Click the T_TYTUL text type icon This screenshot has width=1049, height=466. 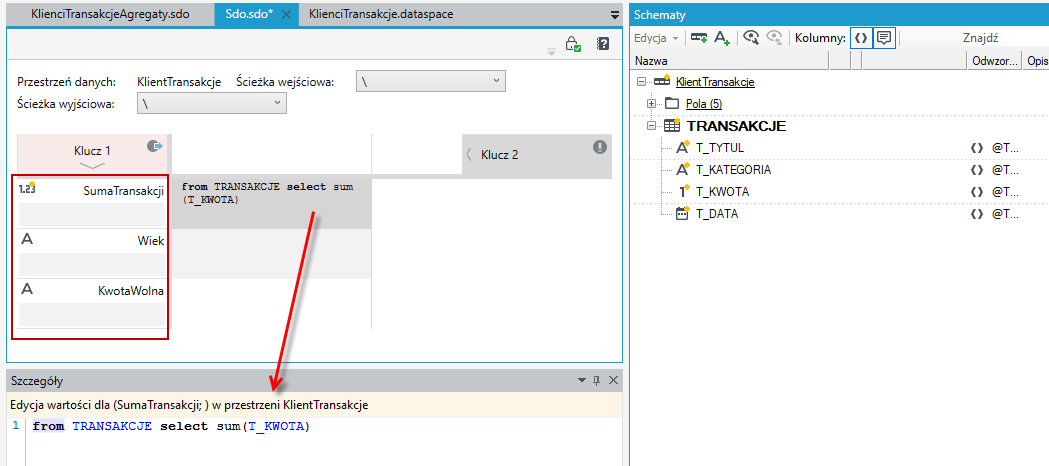click(682, 147)
